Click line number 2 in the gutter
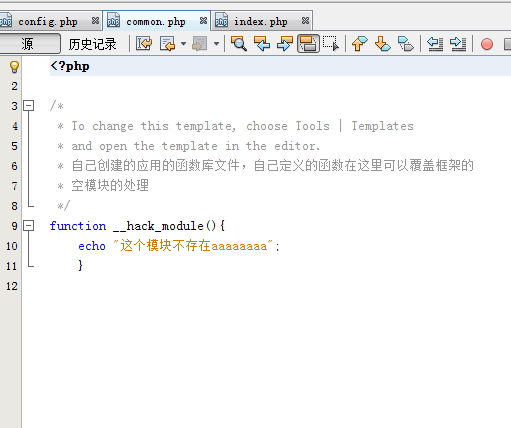Viewport: 511px width, 428px height. (14, 86)
